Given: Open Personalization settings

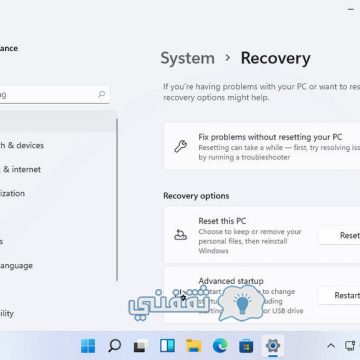Looking at the screenshot, I should pos(12,193).
